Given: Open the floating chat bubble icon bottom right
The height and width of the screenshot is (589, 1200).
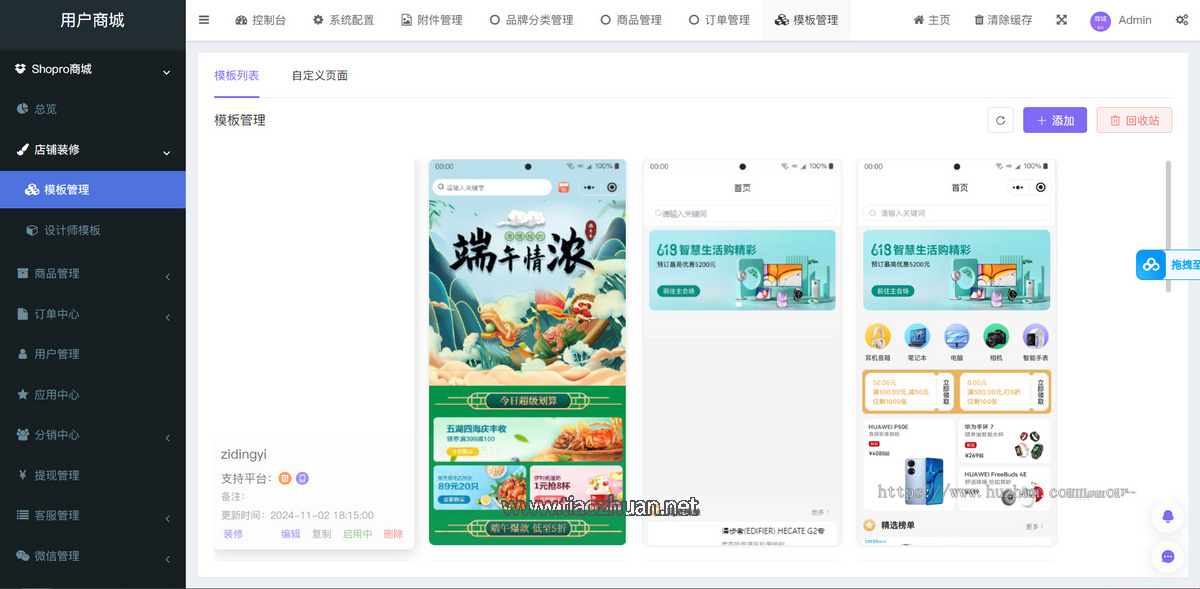Looking at the screenshot, I should (x=1166, y=557).
